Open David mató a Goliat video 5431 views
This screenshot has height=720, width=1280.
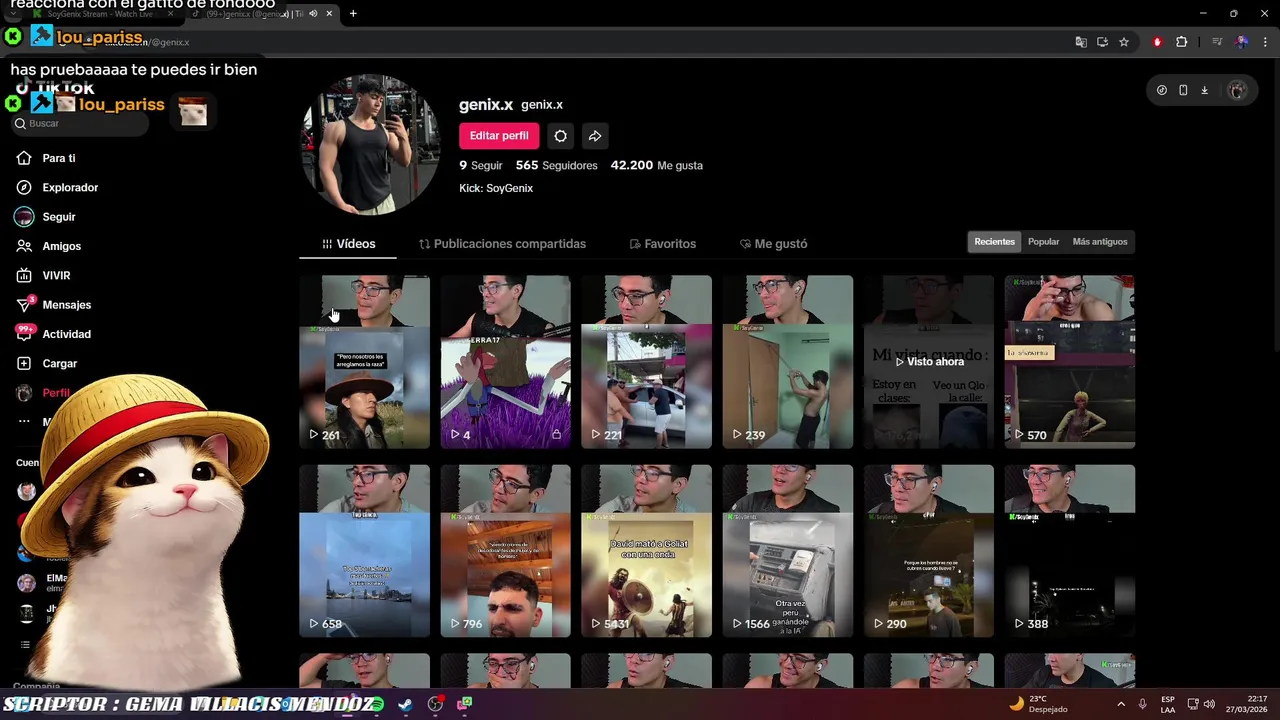(646, 551)
